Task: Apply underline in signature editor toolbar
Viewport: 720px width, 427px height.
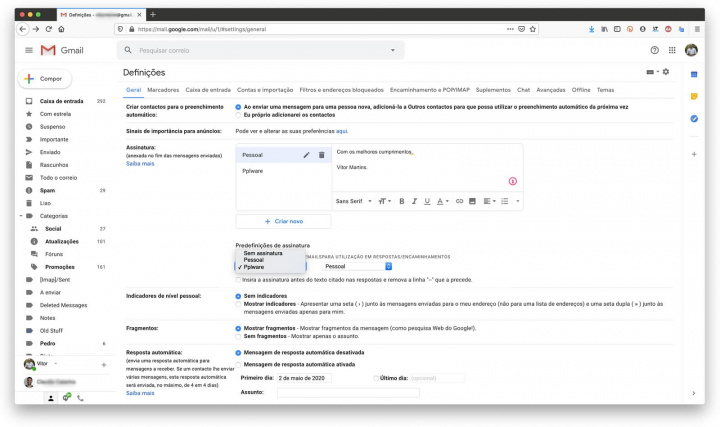Action: coord(427,201)
